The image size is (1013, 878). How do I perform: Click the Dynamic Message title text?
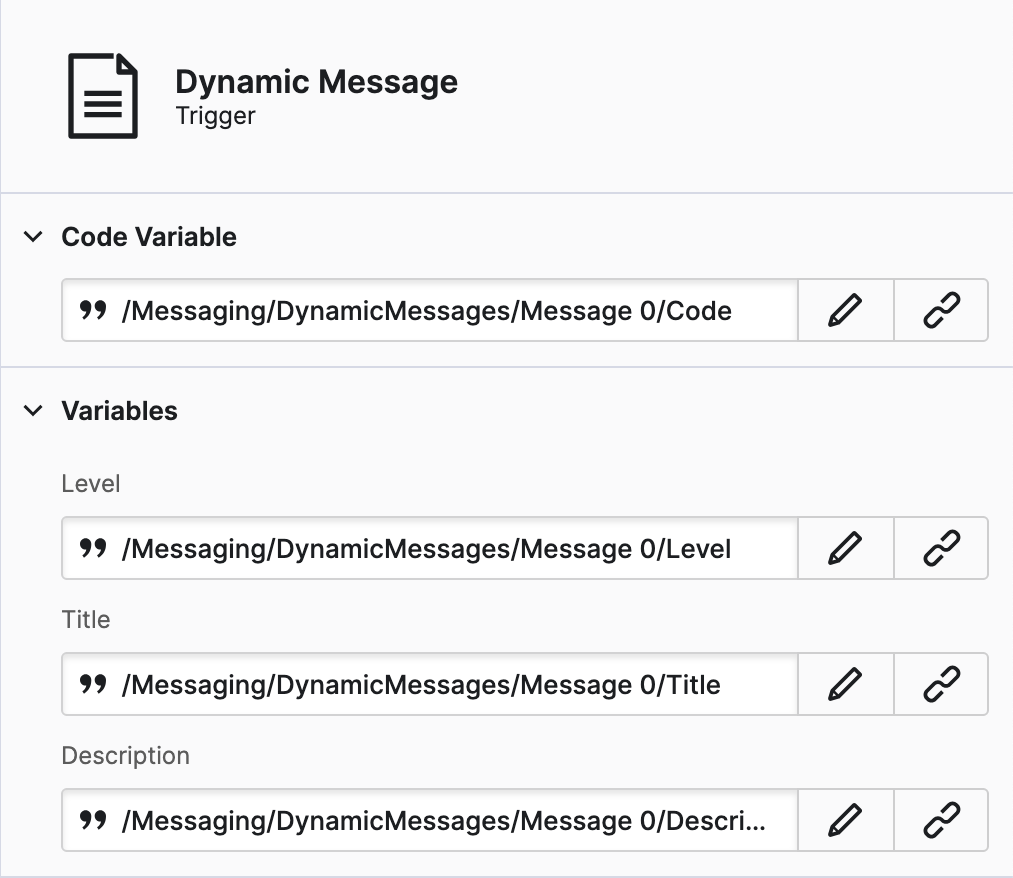(x=316, y=82)
